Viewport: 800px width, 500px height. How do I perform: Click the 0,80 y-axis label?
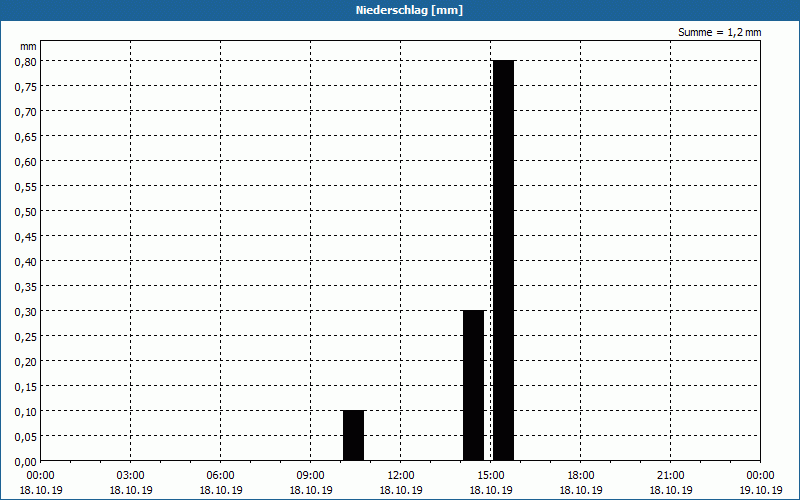[x=26, y=62]
